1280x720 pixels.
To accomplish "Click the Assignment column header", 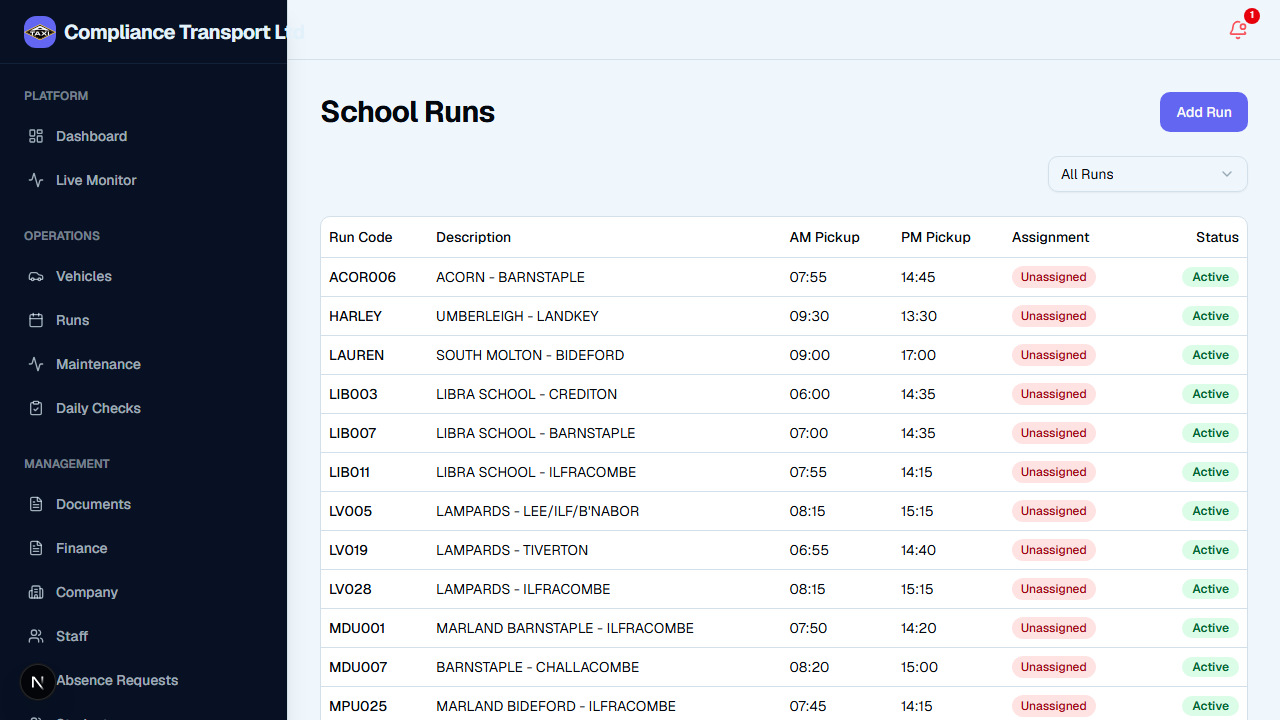I will coord(1051,237).
